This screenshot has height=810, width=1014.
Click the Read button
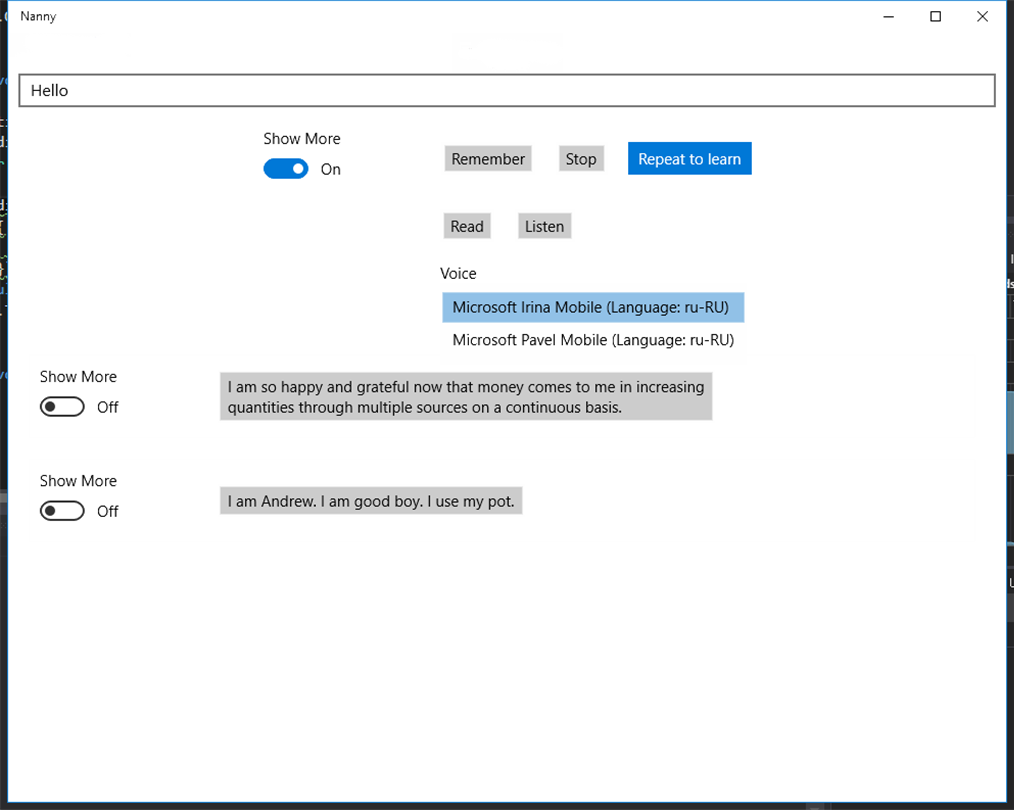pos(467,226)
